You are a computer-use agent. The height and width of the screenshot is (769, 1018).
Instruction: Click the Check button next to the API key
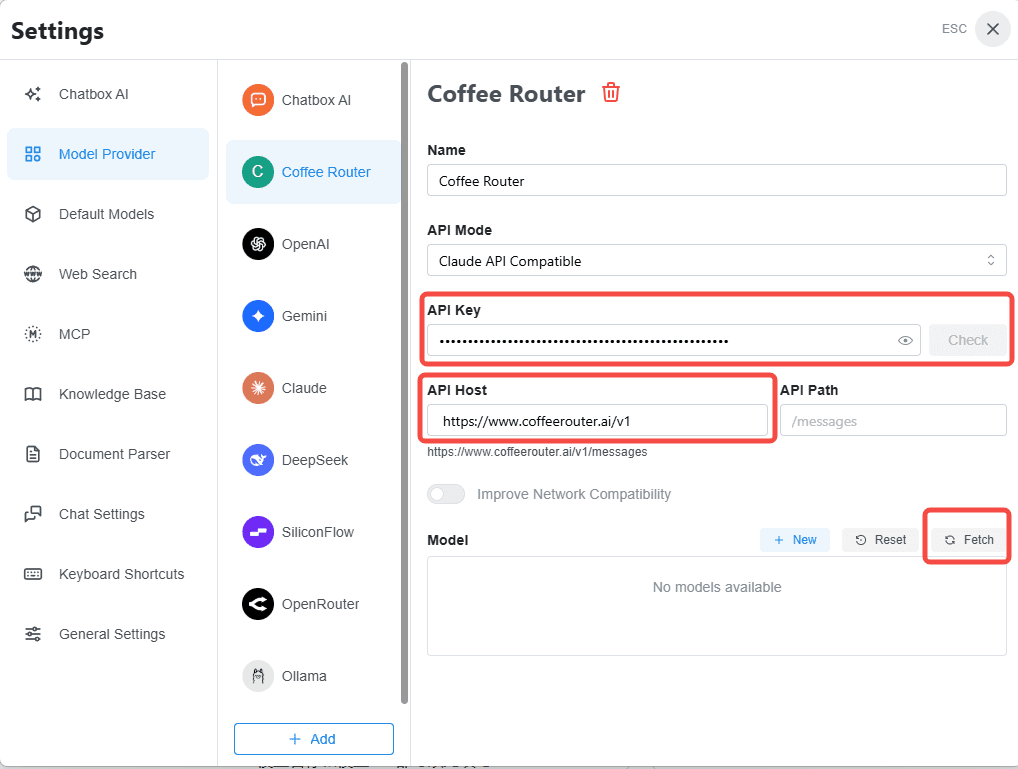point(967,340)
